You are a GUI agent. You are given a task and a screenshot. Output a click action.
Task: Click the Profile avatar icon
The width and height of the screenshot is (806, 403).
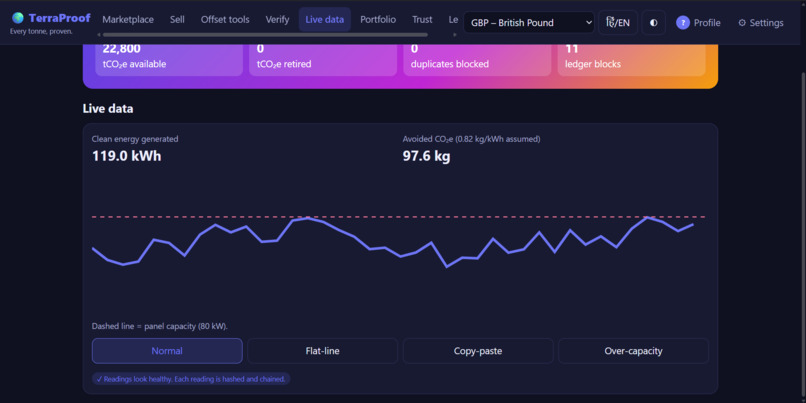coord(683,23)
